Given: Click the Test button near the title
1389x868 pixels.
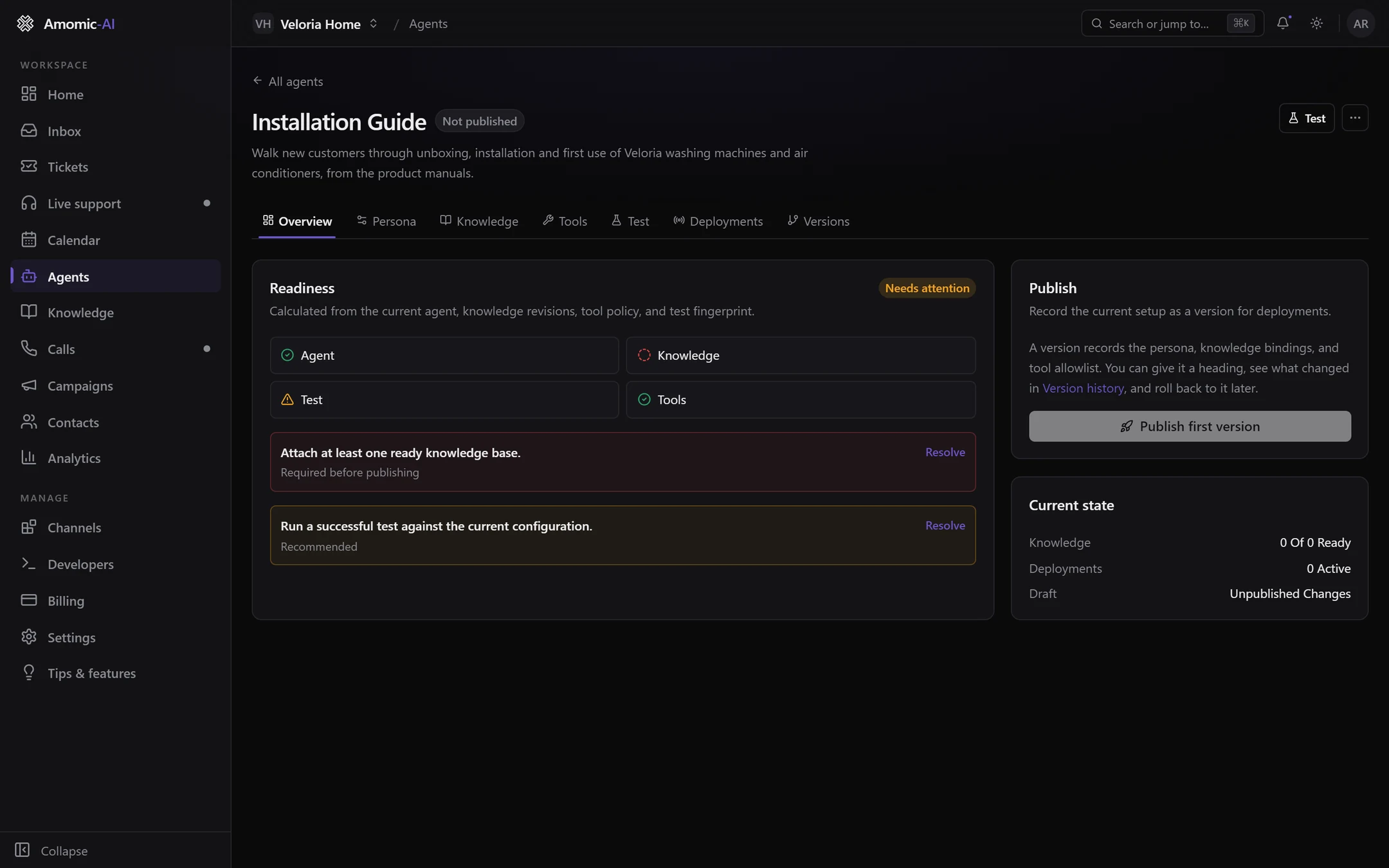Looking at the screenshot, I should (x=1307, y=118).
